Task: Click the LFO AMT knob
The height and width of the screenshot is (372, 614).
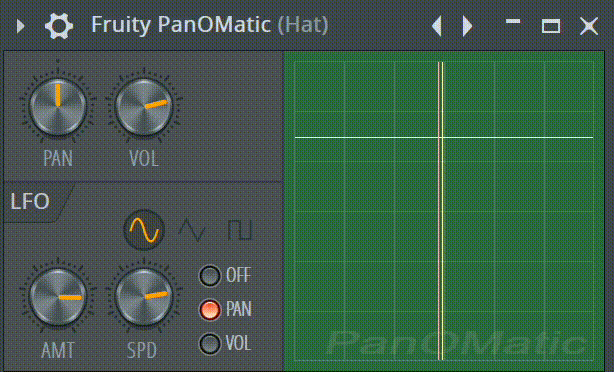Action: [58, 297]
